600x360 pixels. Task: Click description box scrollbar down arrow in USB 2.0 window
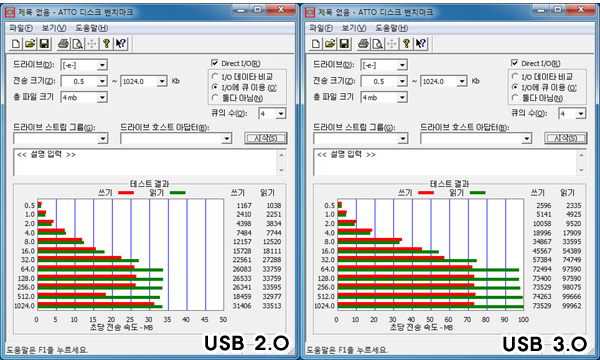coord(281,170)
